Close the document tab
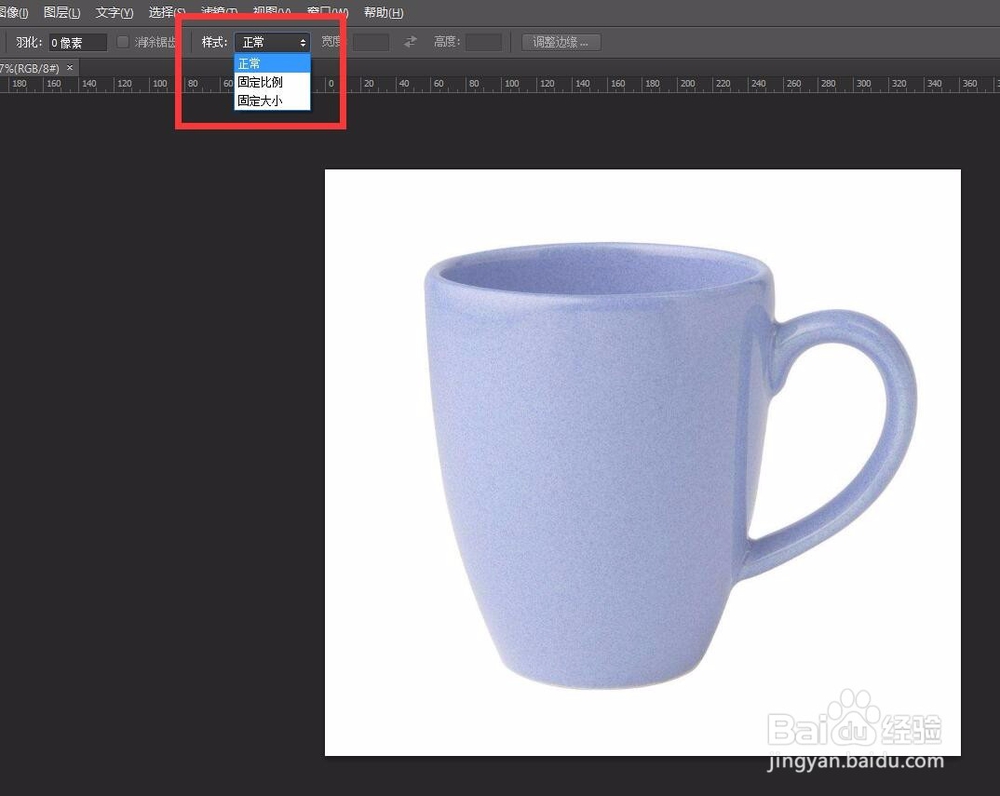 pyautogui.click(x=70, y=68)
